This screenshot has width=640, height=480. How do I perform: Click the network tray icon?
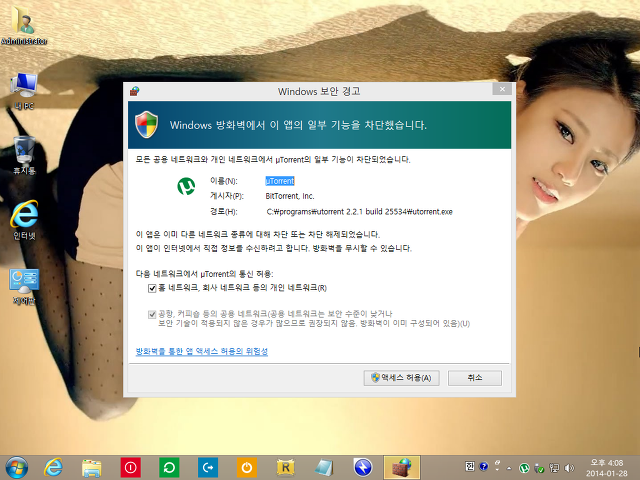(x=554, y=468)
